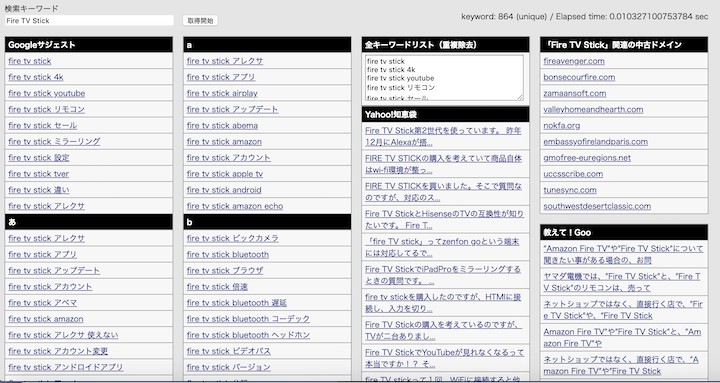Click the 教えて！Goo section header
720x383 pixels.
(x=624, y=232)
